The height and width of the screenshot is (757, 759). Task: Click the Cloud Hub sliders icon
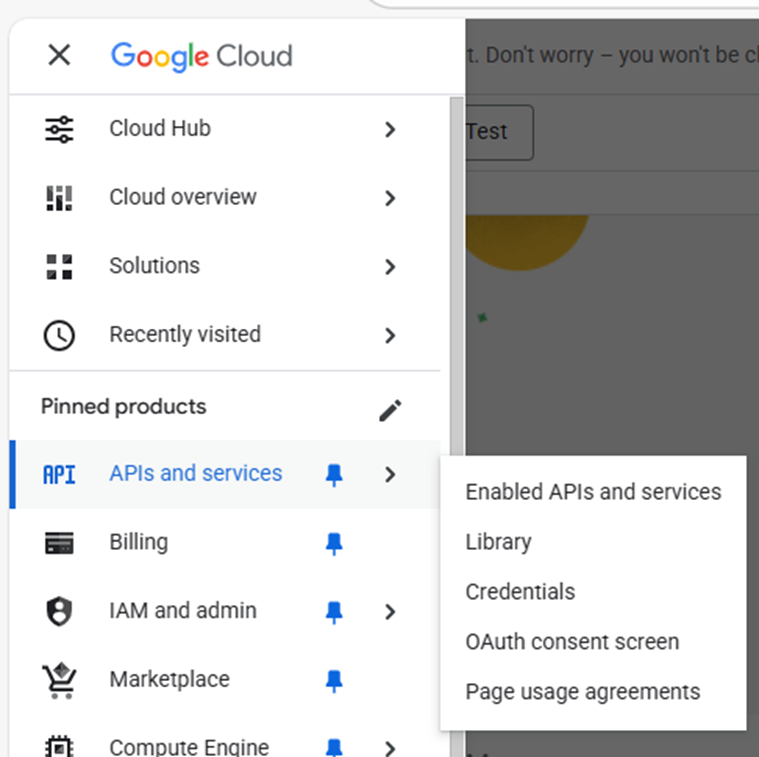[59, 129]
